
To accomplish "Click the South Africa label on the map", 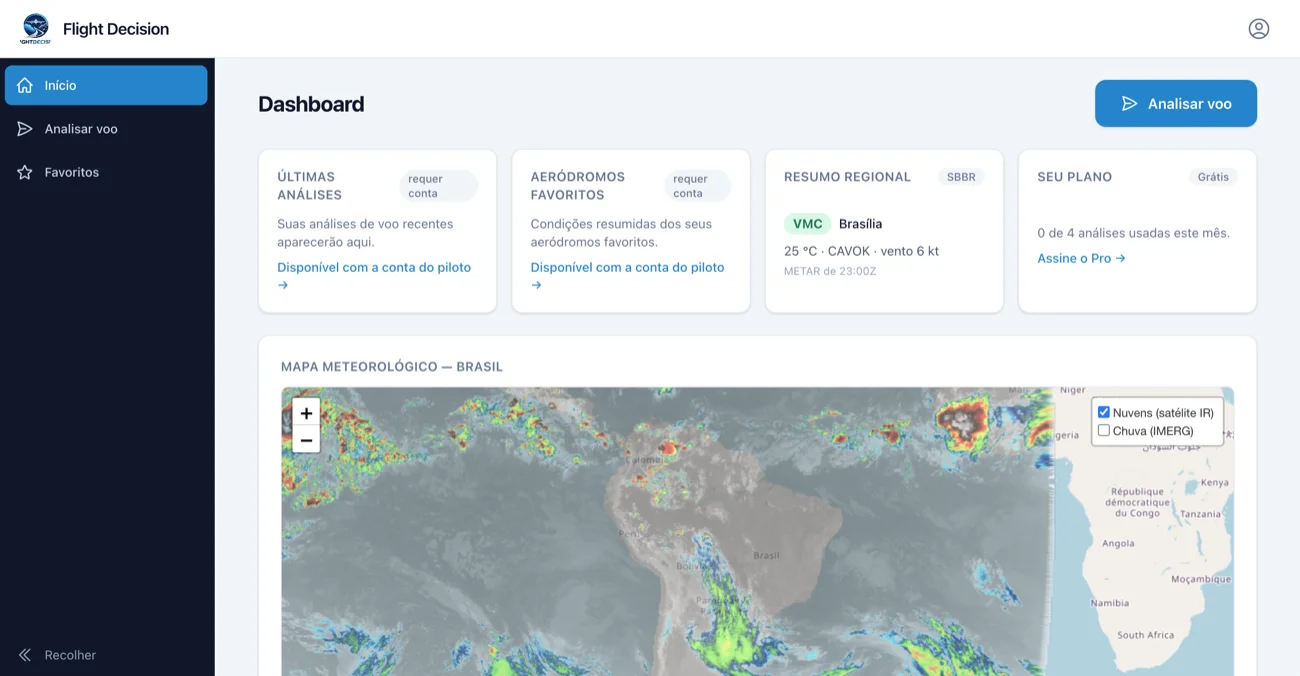I will 1145,635.
